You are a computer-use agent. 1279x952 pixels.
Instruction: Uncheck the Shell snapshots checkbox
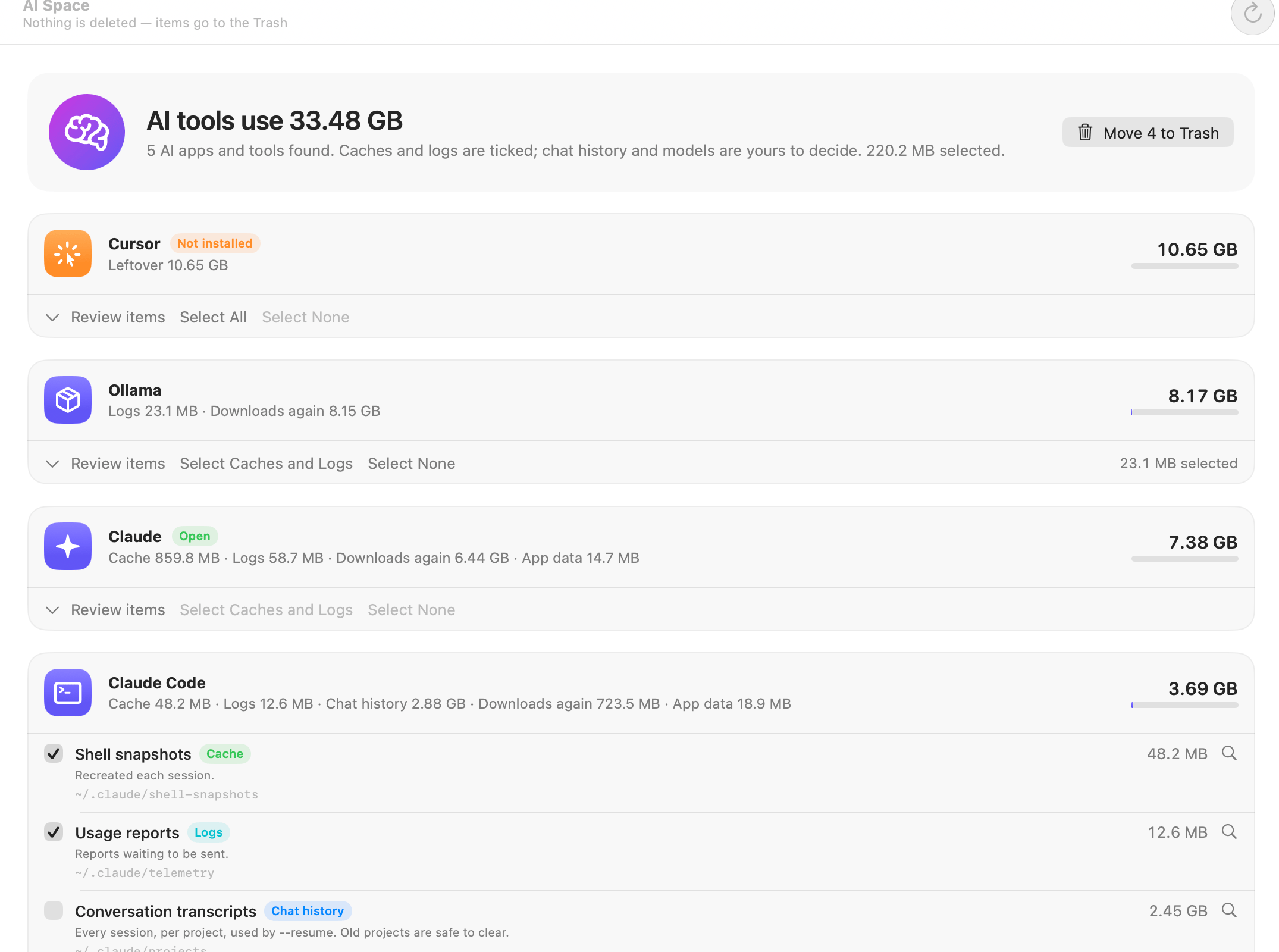point(54,753)
